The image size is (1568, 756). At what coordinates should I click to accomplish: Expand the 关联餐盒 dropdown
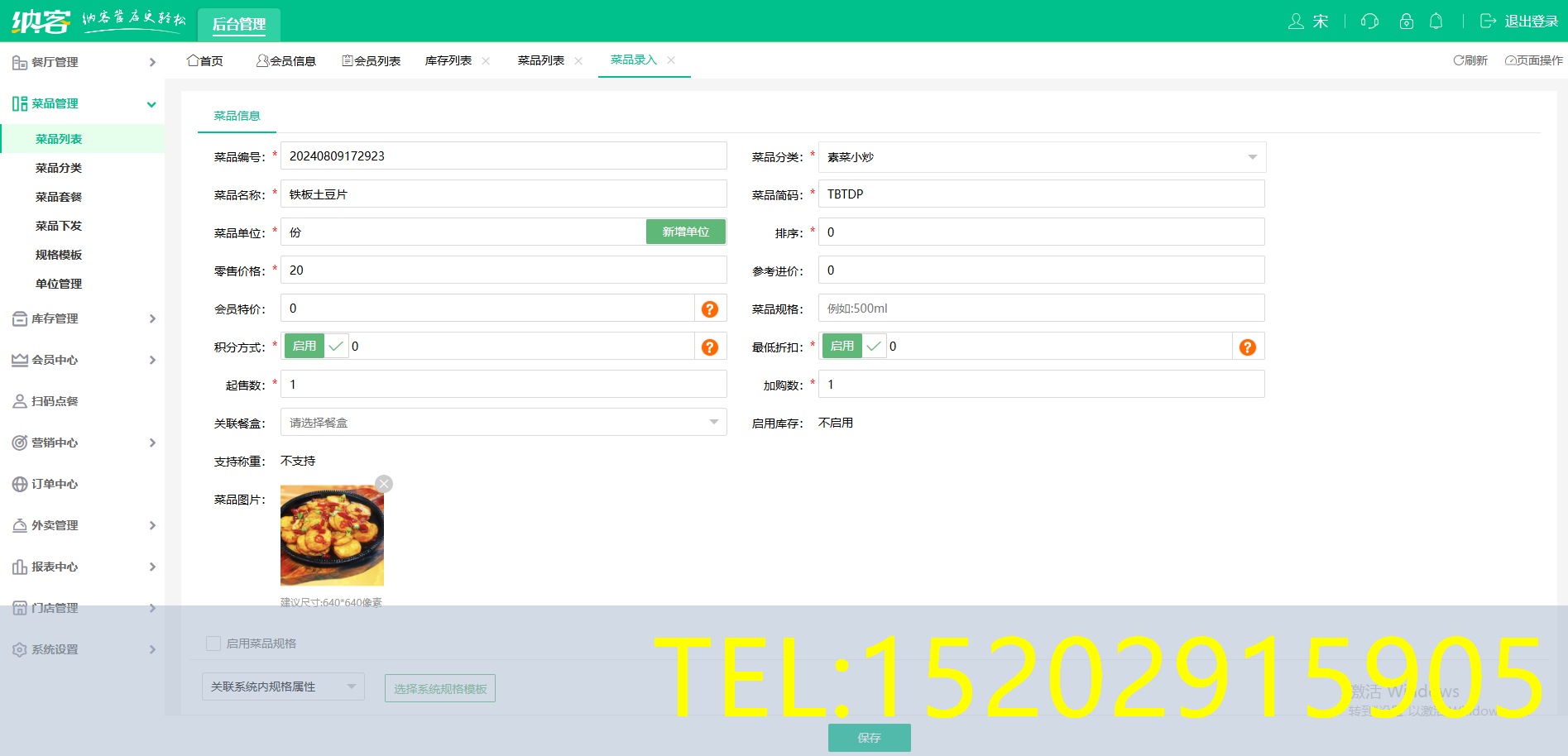click(x=712, y=422)
